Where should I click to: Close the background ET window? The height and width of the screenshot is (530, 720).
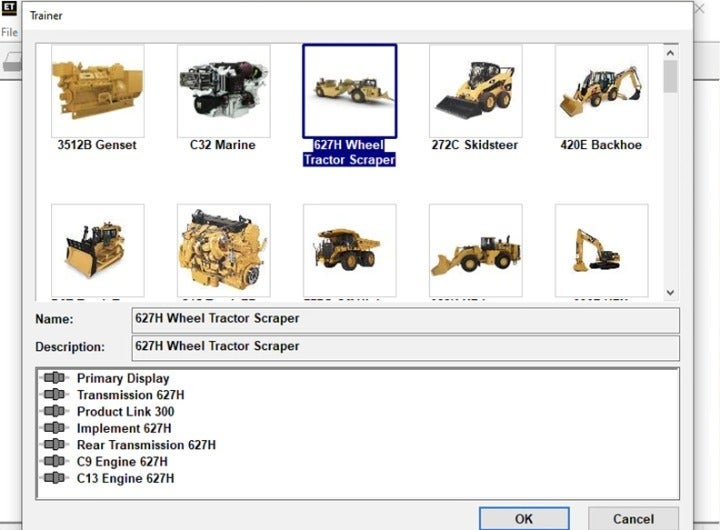tap(699, 8)
